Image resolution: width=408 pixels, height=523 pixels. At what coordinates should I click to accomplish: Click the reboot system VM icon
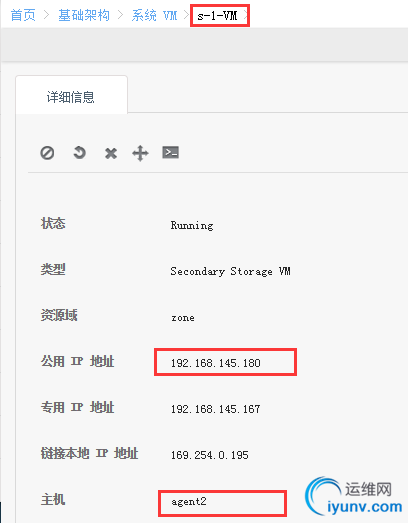point(79,153)
